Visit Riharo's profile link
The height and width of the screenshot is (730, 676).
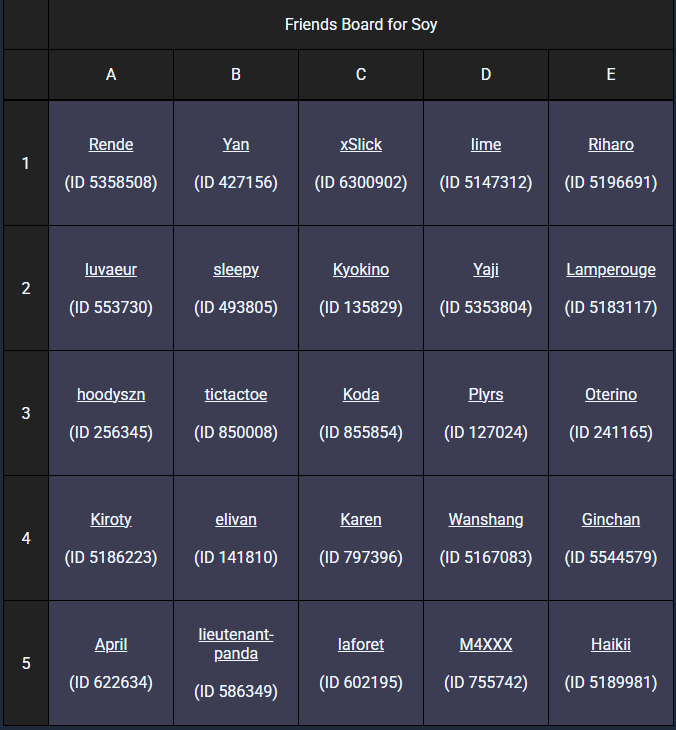point(611,145)
